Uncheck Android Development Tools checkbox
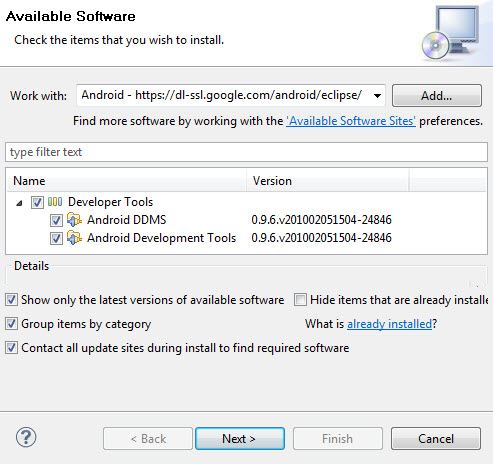This screenshot has height=464, width=493. [x=56, y=238]
